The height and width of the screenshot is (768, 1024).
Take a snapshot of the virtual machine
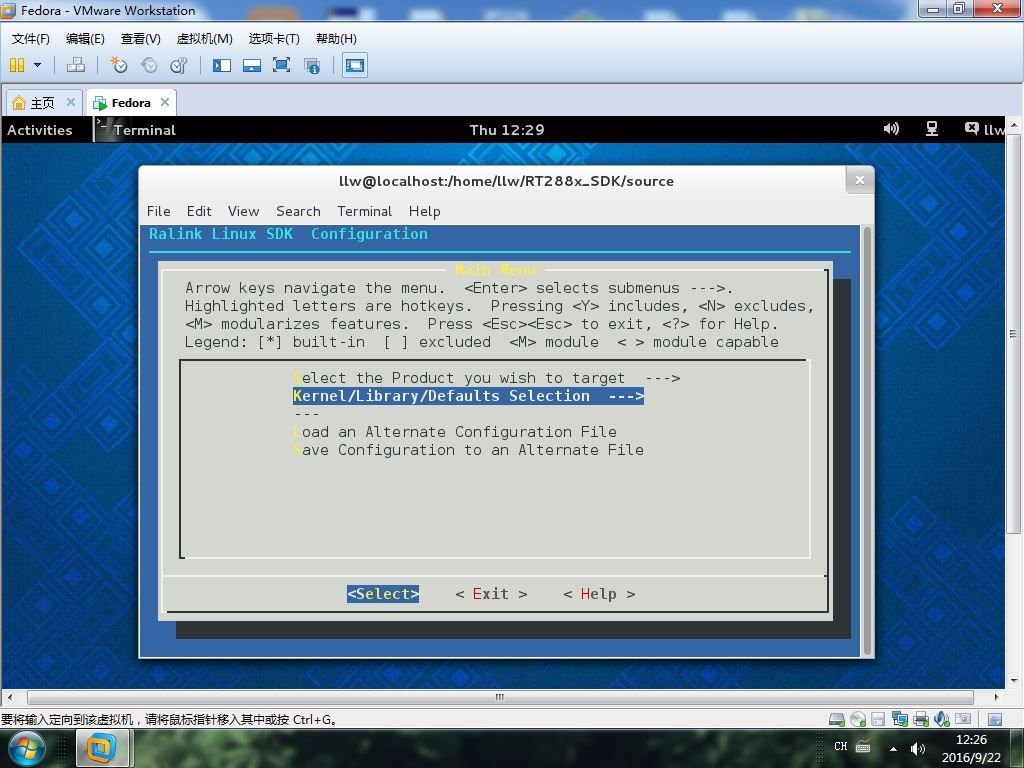118,65
